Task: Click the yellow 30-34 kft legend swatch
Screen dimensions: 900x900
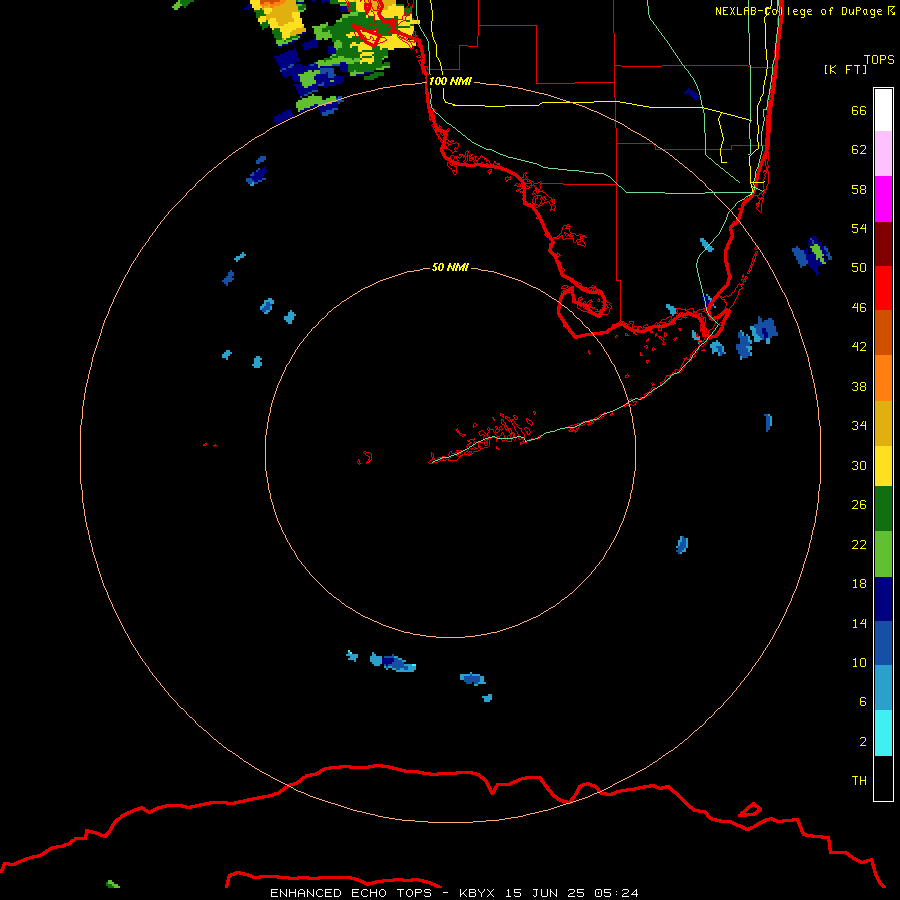Action: tap(883, 466)
